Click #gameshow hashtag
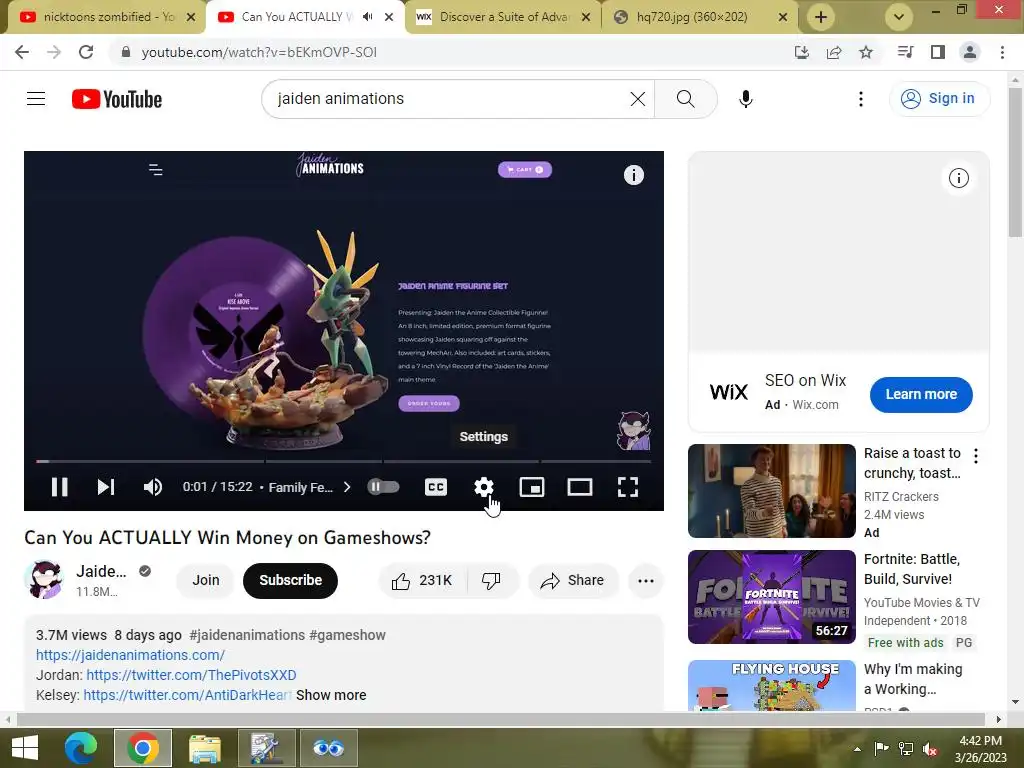Image resolution: width=1024 pixels, height=768 pixels. click(347, 635)
